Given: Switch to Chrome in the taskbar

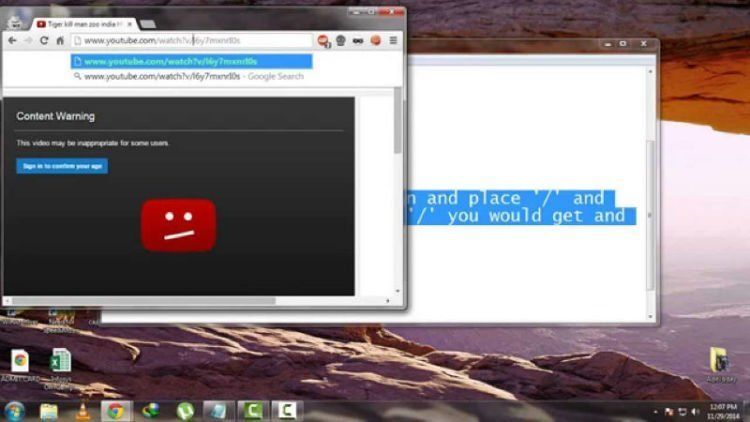Looking at the screenshot, I should 115,411.
